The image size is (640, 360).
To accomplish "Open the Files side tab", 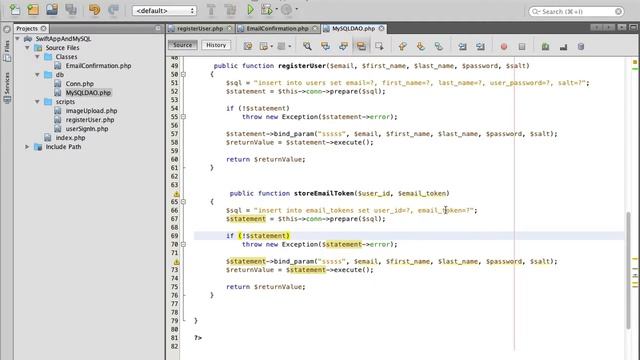I will click(7, 51).
